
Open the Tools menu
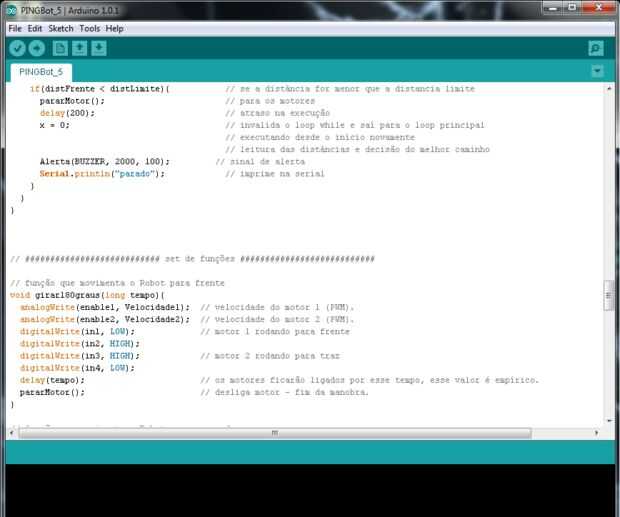tap(90, 28)
